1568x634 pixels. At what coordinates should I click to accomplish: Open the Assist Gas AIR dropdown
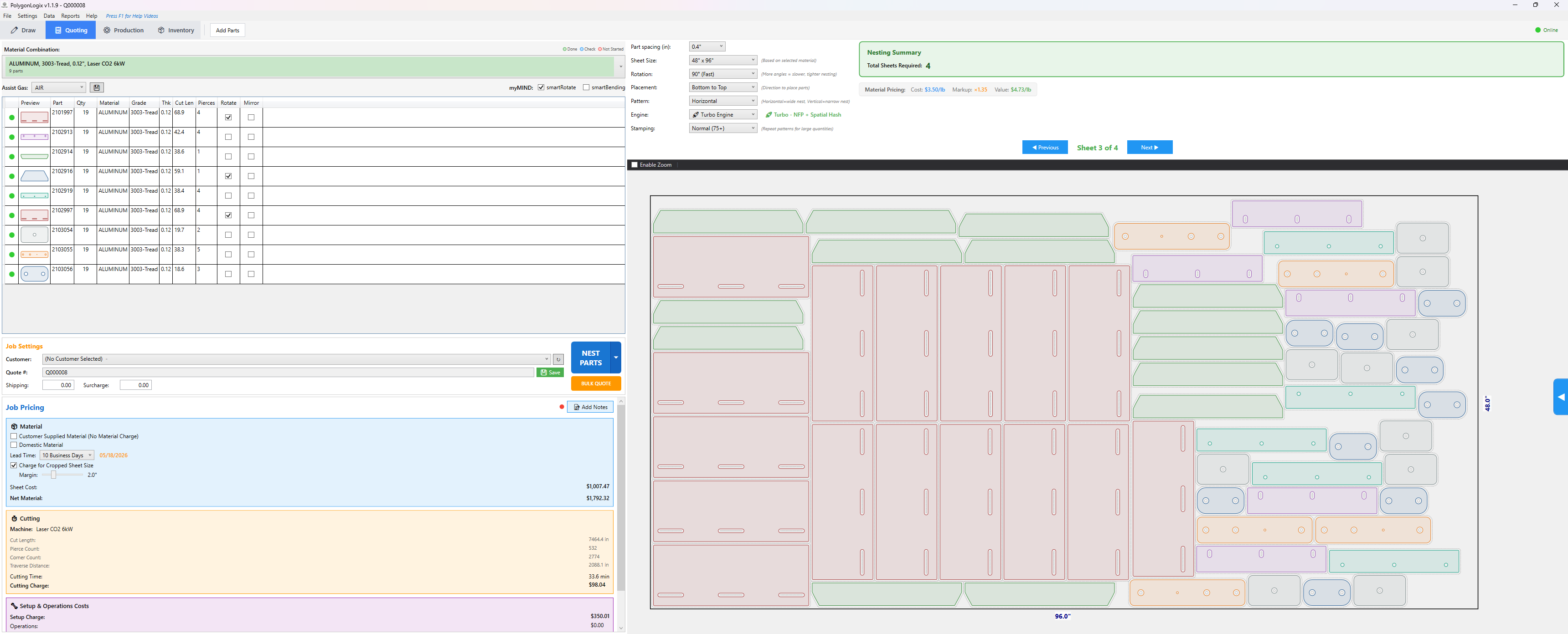(58, 87)
